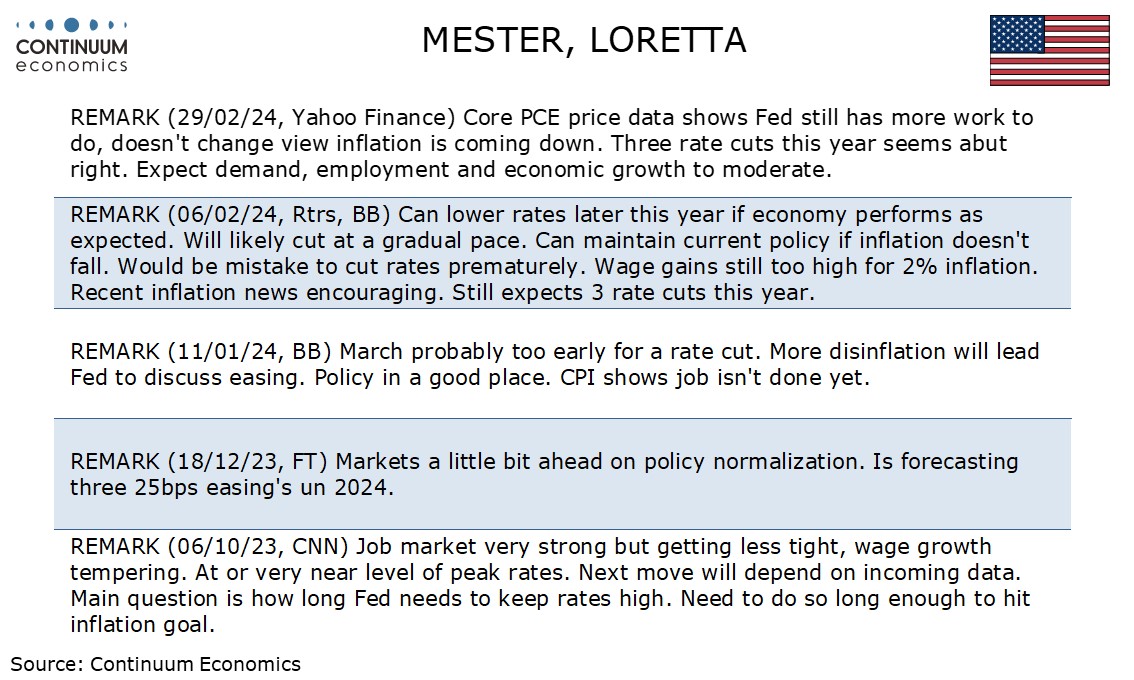Click the United States flag image
This screenshot has width=1134, height=680.
point(1049,50)
